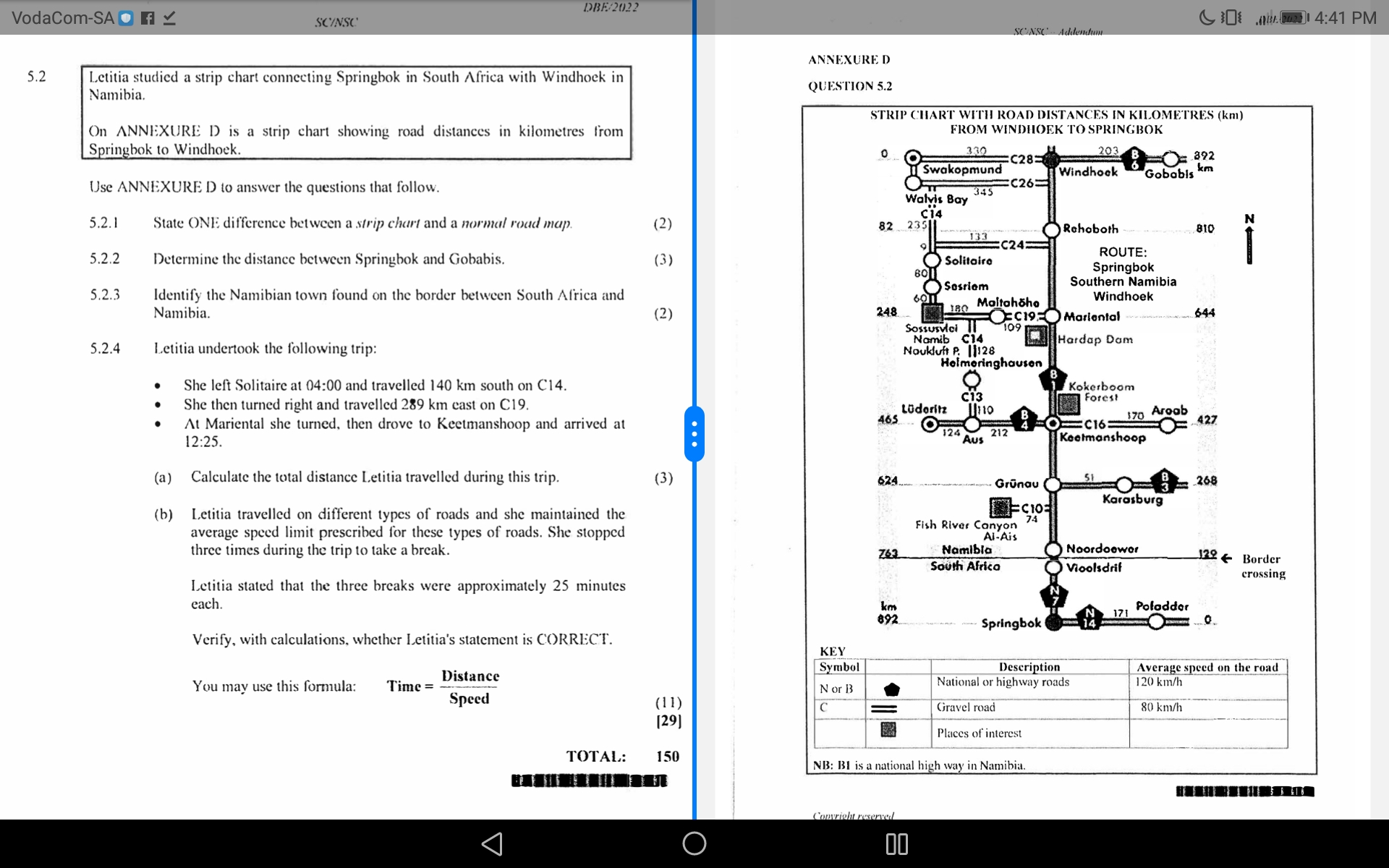
Task: Tap the Mariental node circle
Action: [1052, 316]
